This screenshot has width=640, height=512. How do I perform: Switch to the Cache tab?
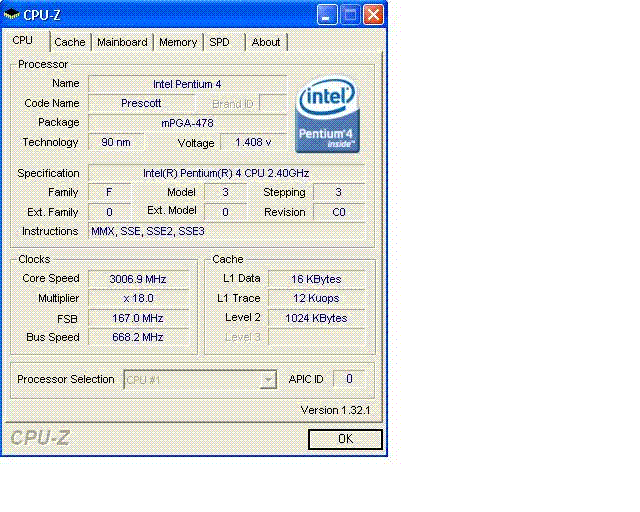pos(70,42)
